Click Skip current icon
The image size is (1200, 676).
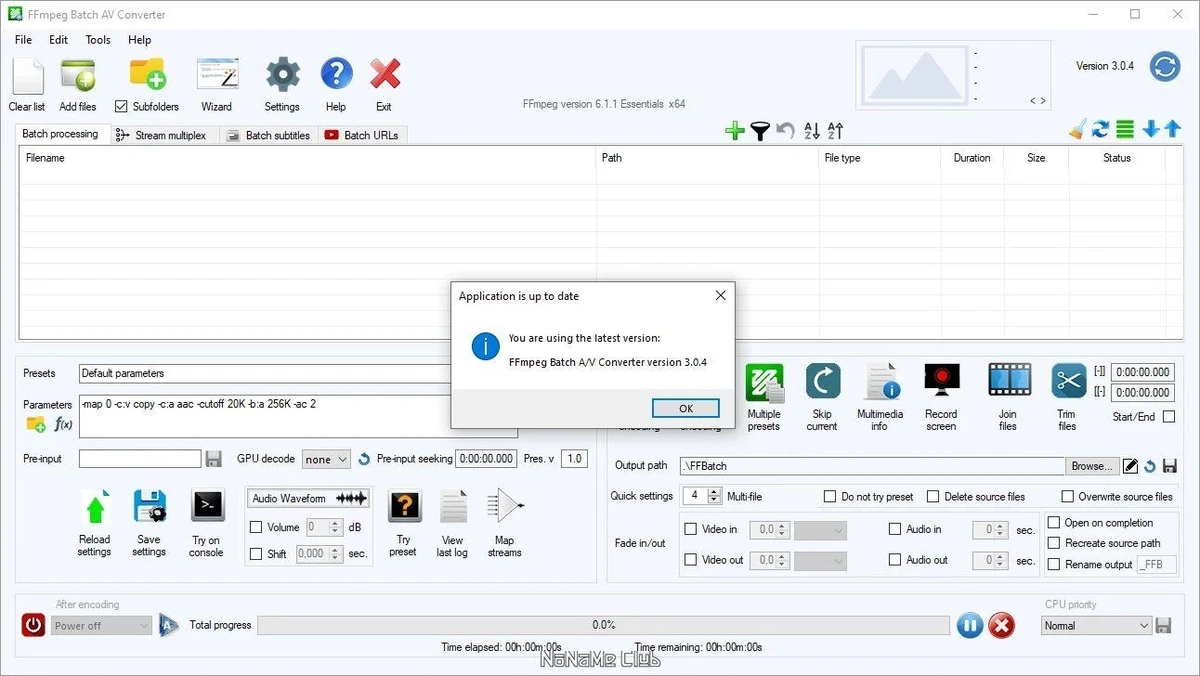pos(822,382)
